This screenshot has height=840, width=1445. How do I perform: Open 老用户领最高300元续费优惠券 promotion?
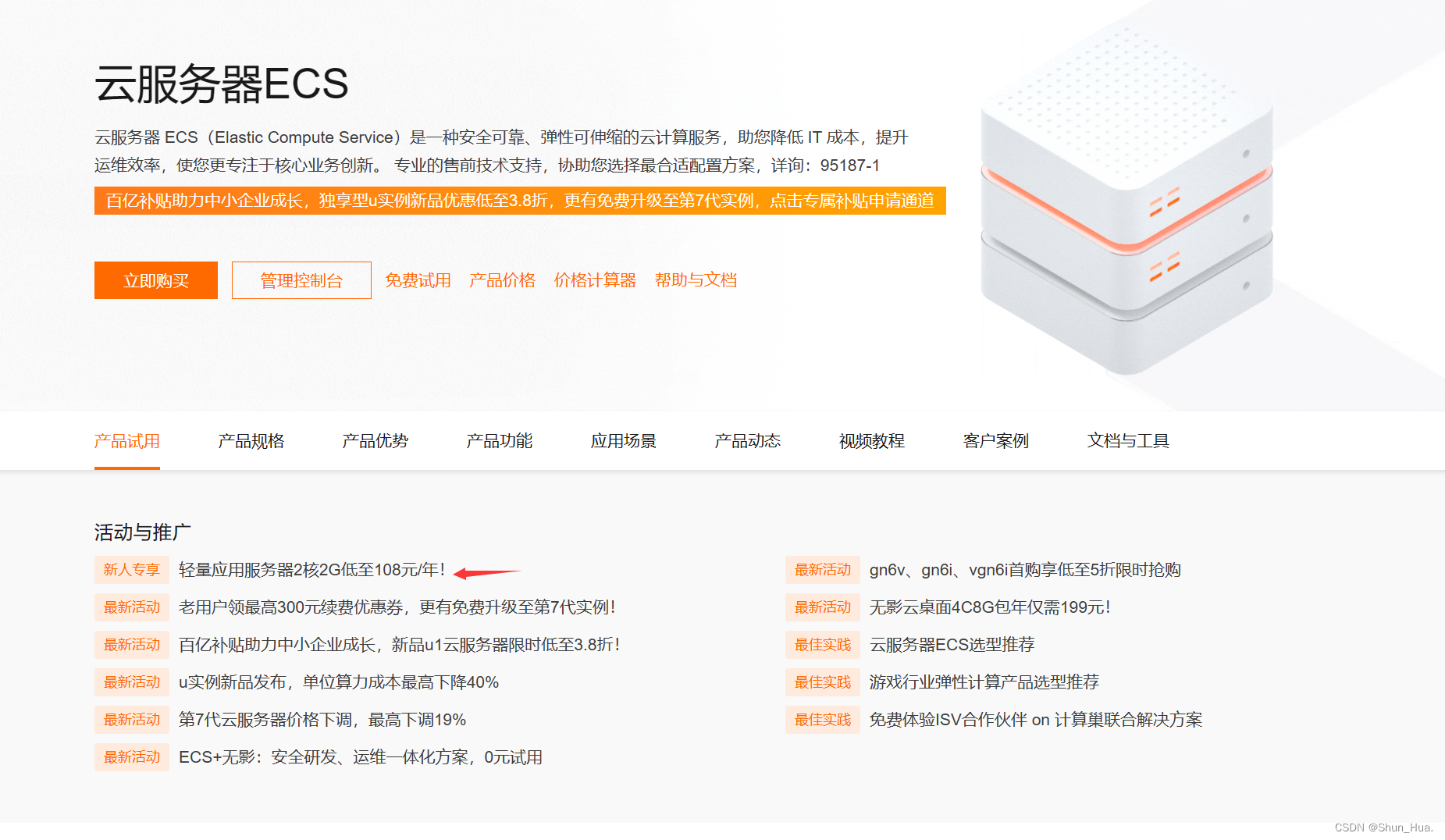point(397,607)
